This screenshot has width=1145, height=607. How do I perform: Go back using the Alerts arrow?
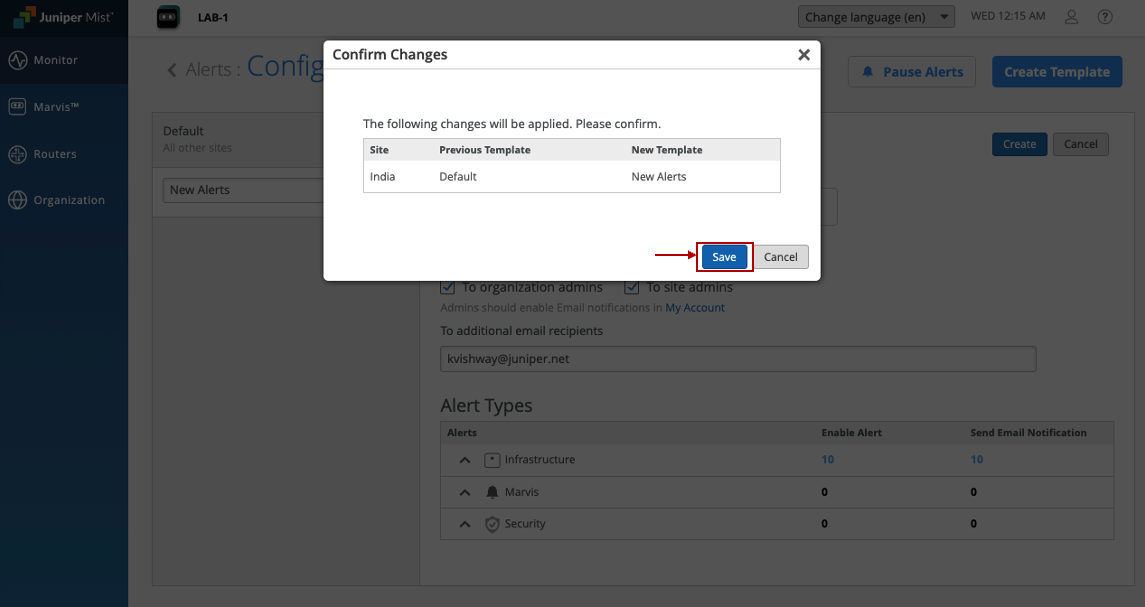[172, 70]
